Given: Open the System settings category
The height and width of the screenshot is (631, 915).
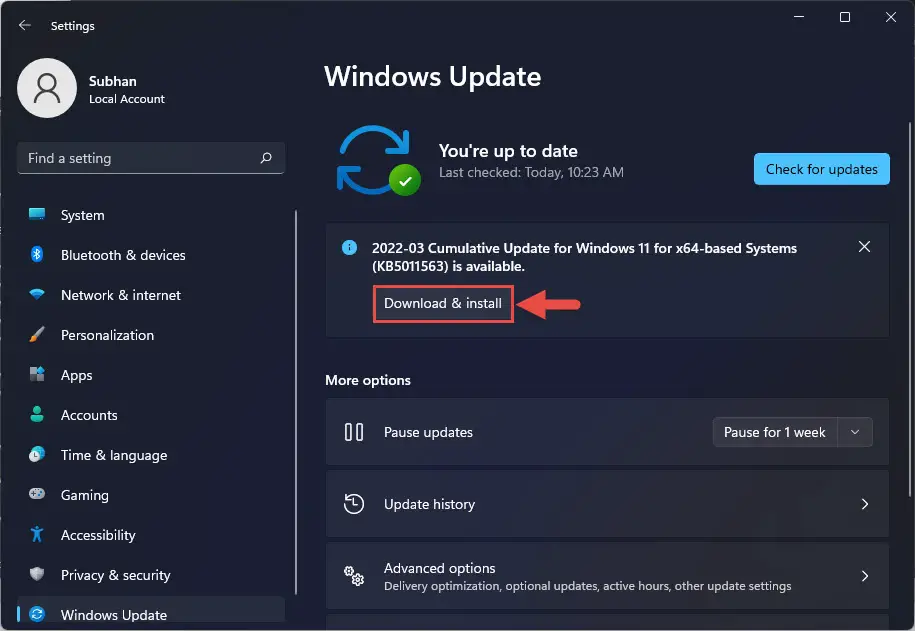Looking at the screenshot, I should 82,215.
